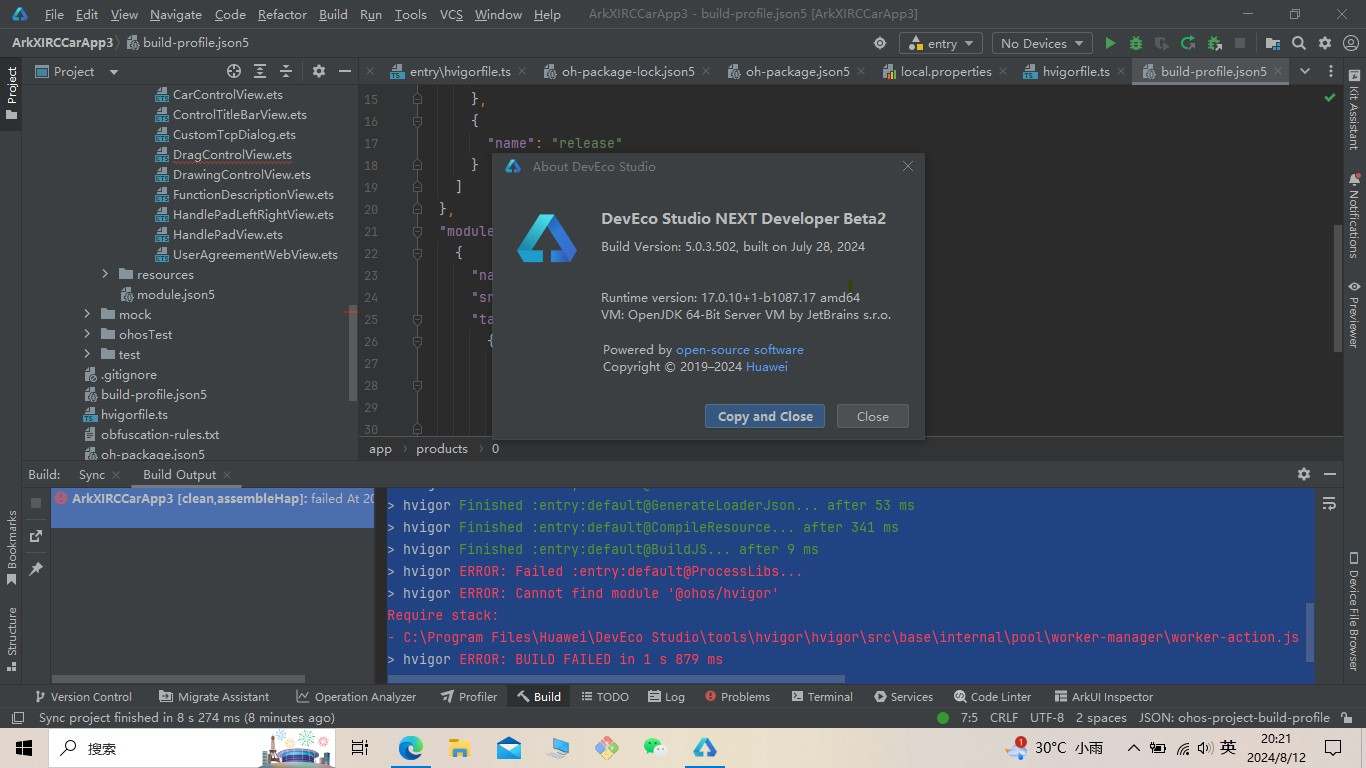Open Build panel settings gear
Image resolution: width=1366 pixels, height=768 pixels.
pos(1303,474)
